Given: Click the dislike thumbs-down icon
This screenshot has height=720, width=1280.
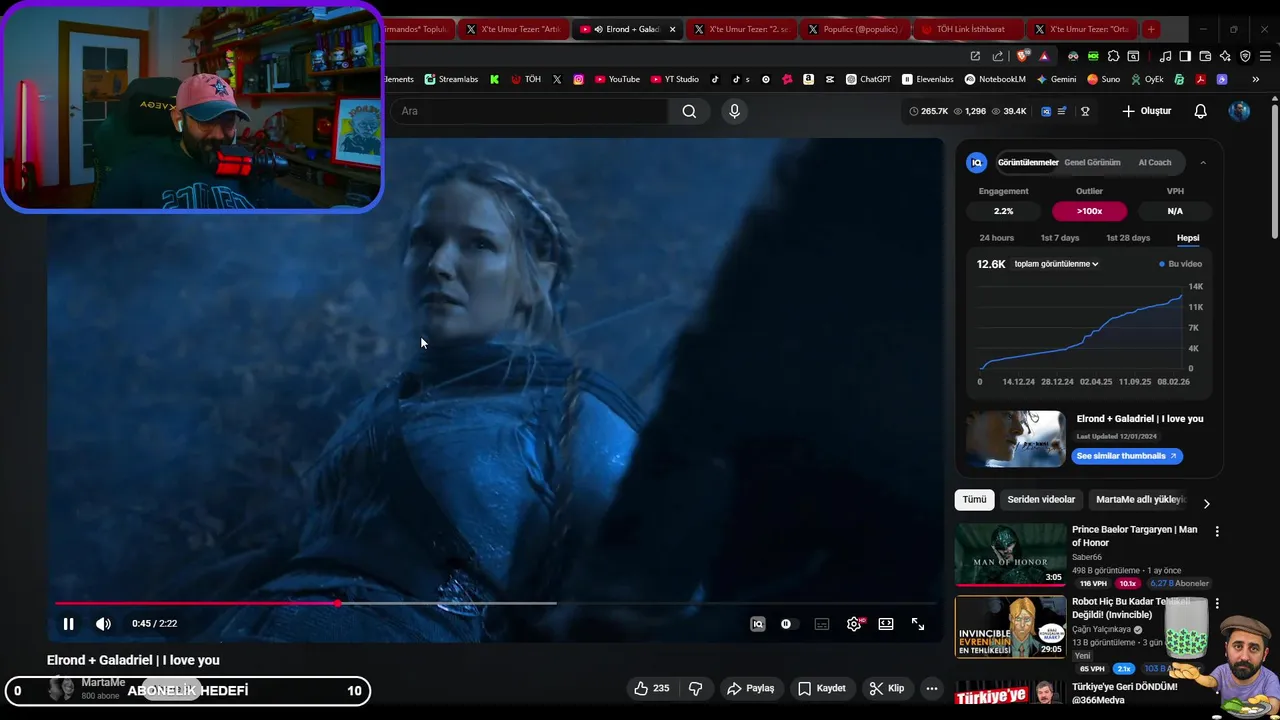Looking at the screenshot, I should click(696, 688).
